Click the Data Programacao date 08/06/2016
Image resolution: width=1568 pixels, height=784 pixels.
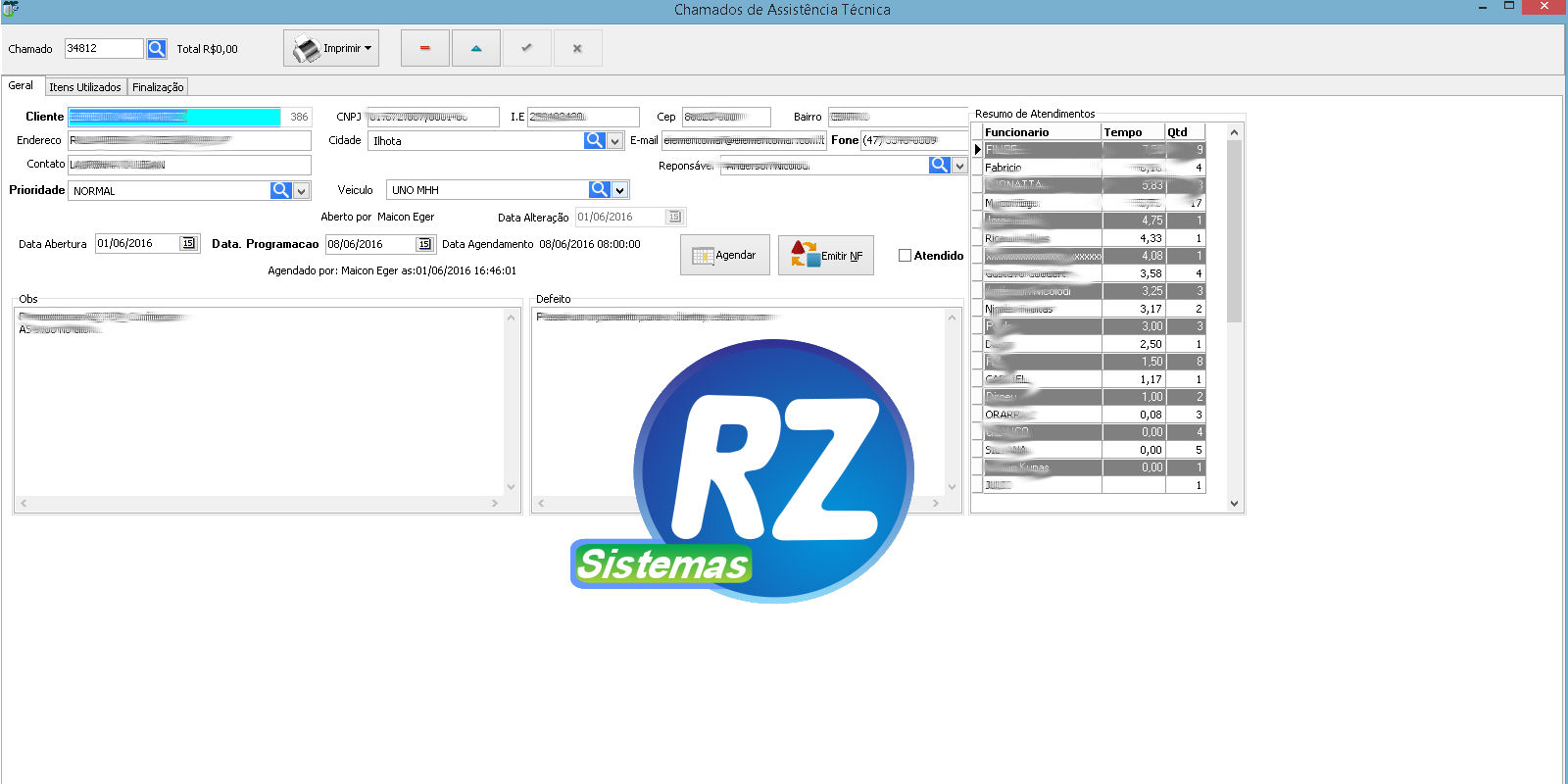[356, 244]
